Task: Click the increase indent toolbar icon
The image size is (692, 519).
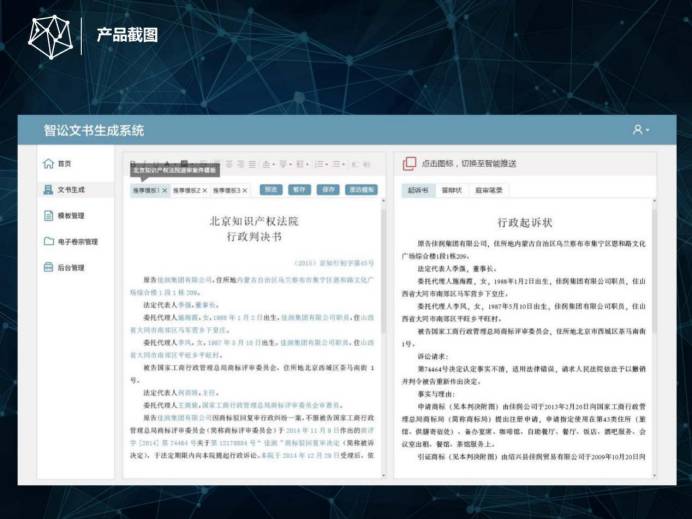Action: tap(367, 164)
